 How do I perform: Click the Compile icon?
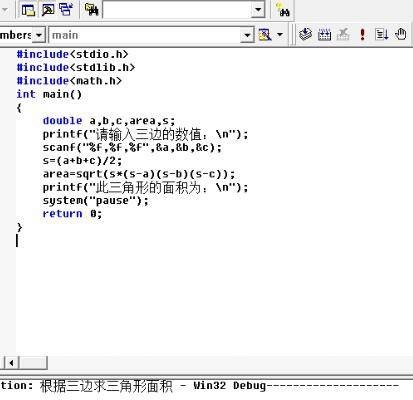pos(305,34)
